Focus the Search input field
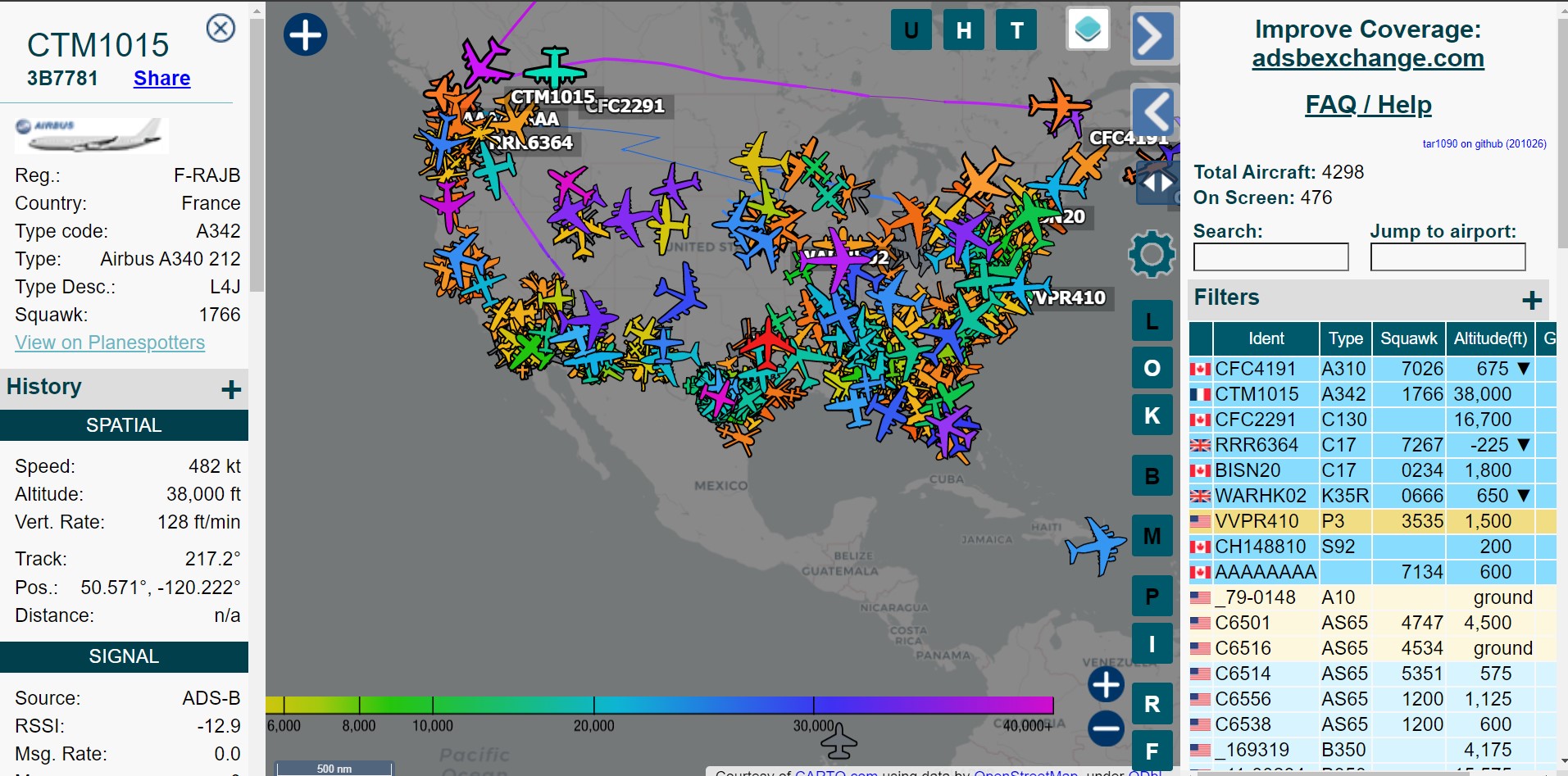Viewport: 1568px width, 776px height. coord(1270,256)
